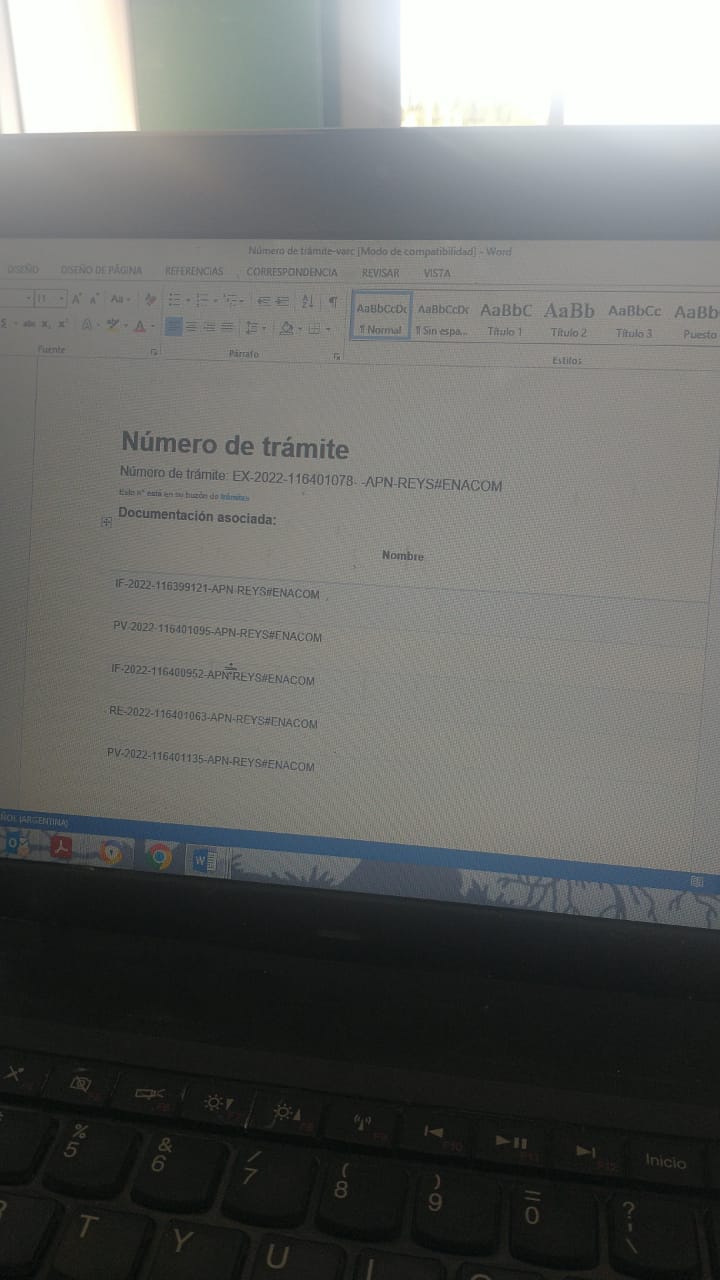This screenshot has width=720, height=1280.
Task: Toggle center text alignment
Action: (192, 326)
